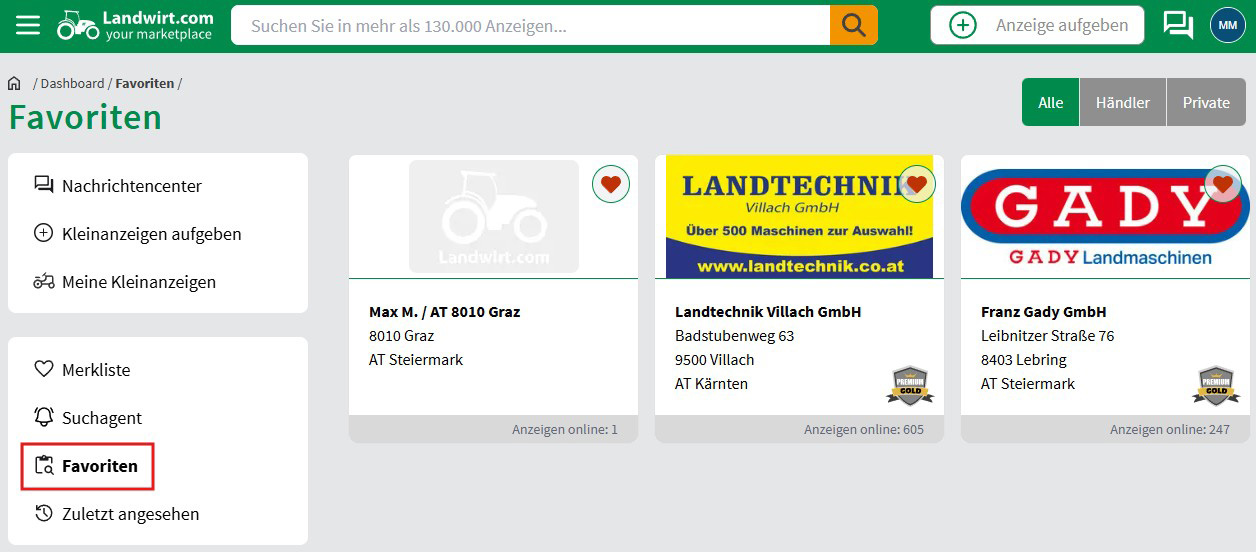This screenshot has width=1256, height=552.
Task: Open the messages chat icon in header
Action: point(1179,25)
